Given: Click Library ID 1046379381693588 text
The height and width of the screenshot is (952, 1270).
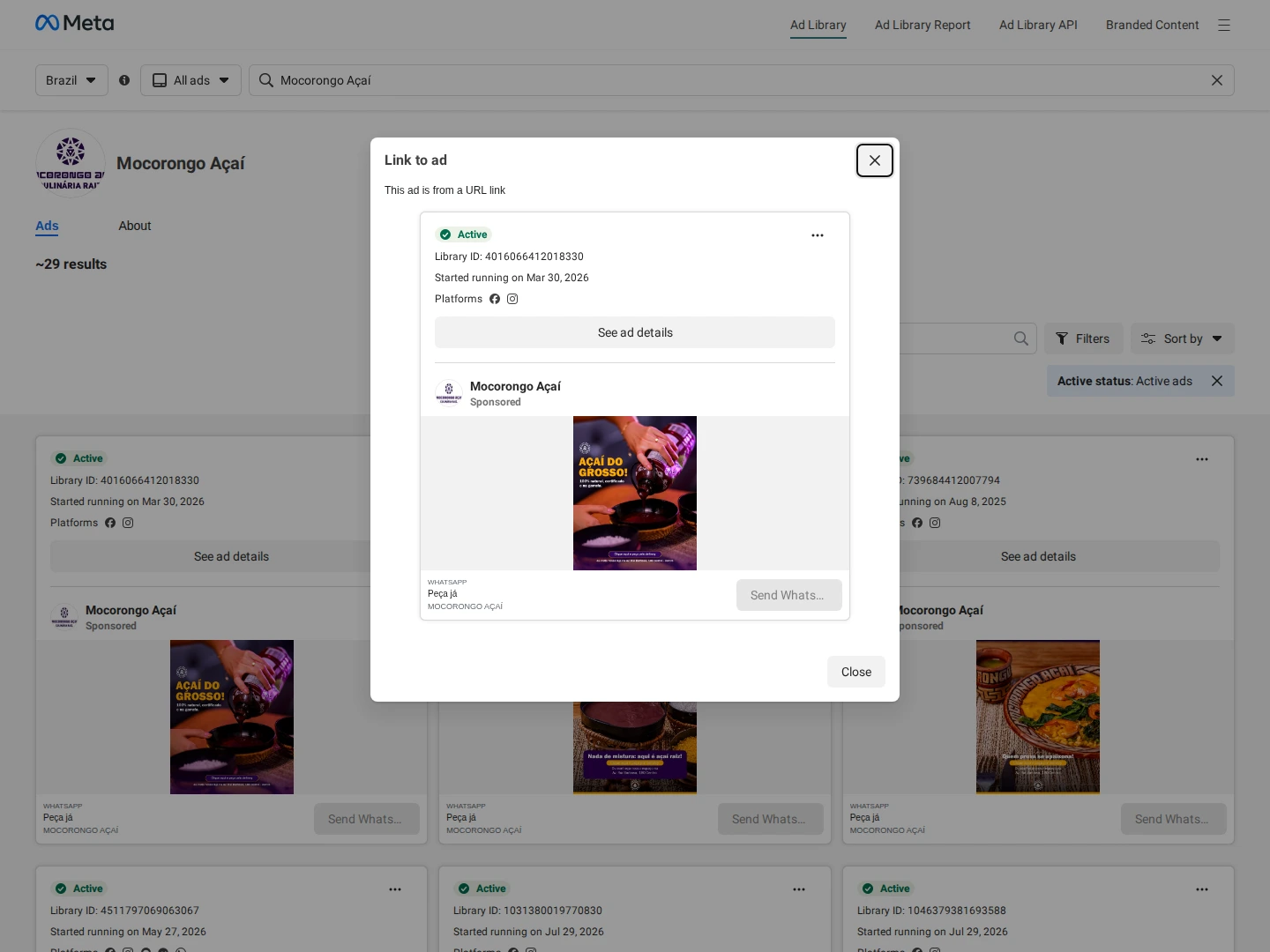Looking at the screenshot, I should 931,911.
